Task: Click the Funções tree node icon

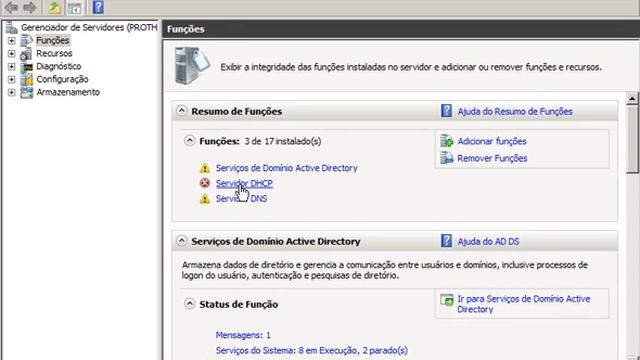Action: click(x=27, y=40)
